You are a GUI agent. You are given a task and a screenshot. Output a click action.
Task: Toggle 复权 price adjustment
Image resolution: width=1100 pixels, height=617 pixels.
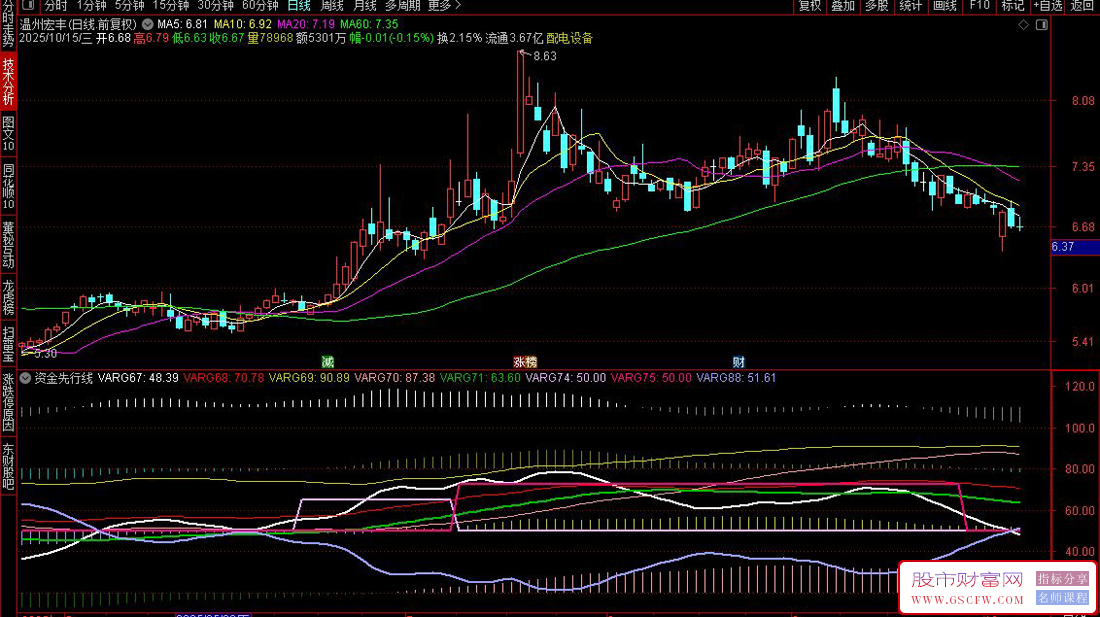809,6
